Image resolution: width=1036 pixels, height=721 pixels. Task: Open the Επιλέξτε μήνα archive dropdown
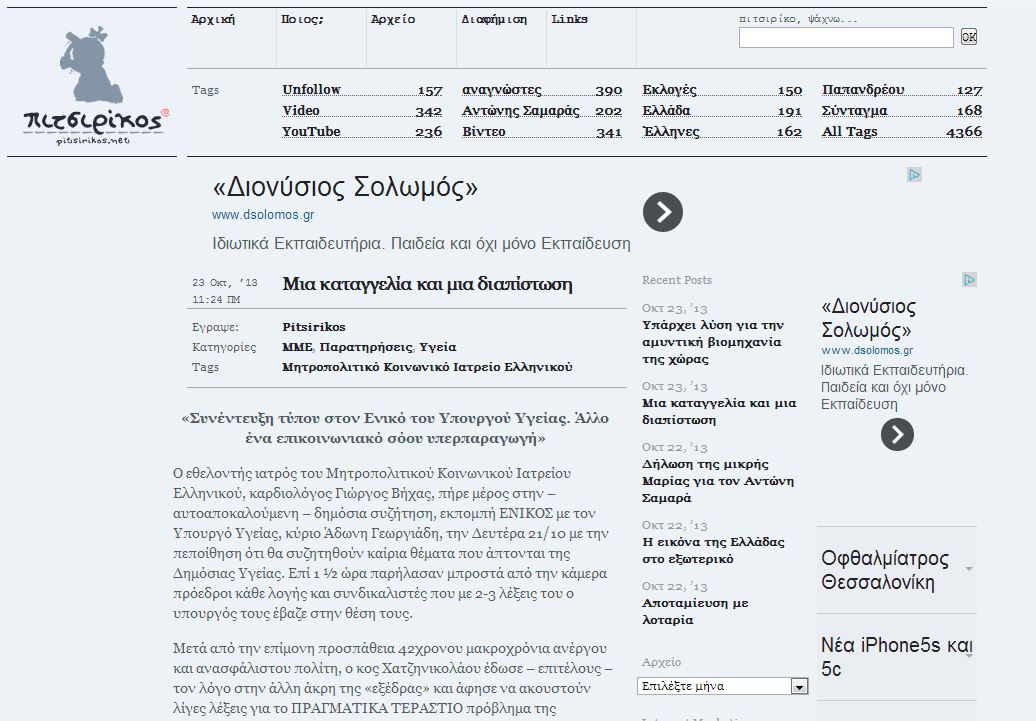(723, 686)
